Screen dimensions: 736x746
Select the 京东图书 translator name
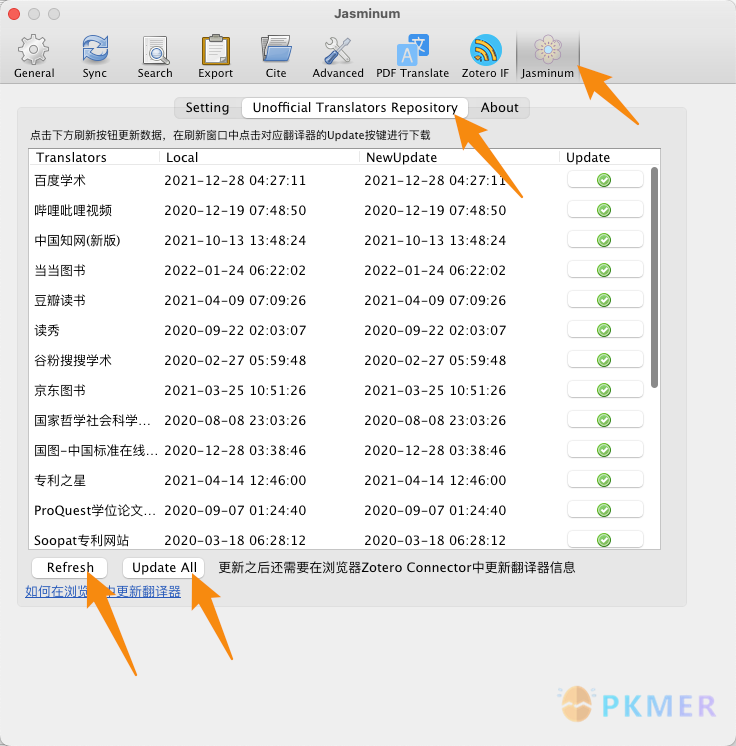pyautogui.click(x=60, y=390)
